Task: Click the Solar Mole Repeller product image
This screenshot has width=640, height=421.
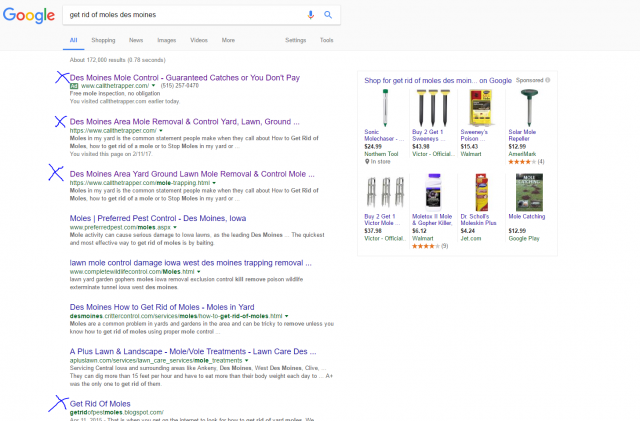Action: click(x=529, y=108)
